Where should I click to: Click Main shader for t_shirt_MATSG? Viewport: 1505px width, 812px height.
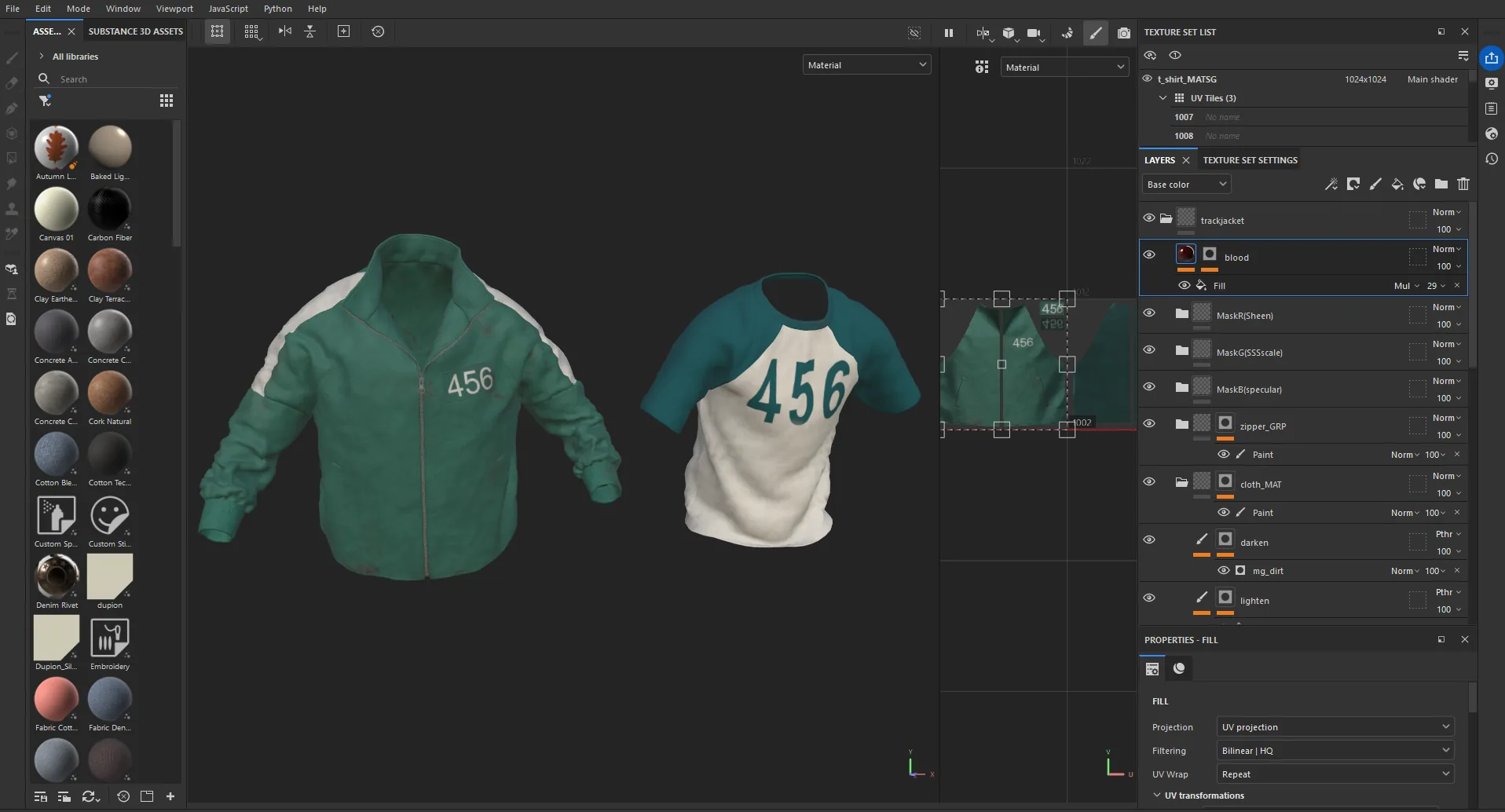[x=1432, y=79]
